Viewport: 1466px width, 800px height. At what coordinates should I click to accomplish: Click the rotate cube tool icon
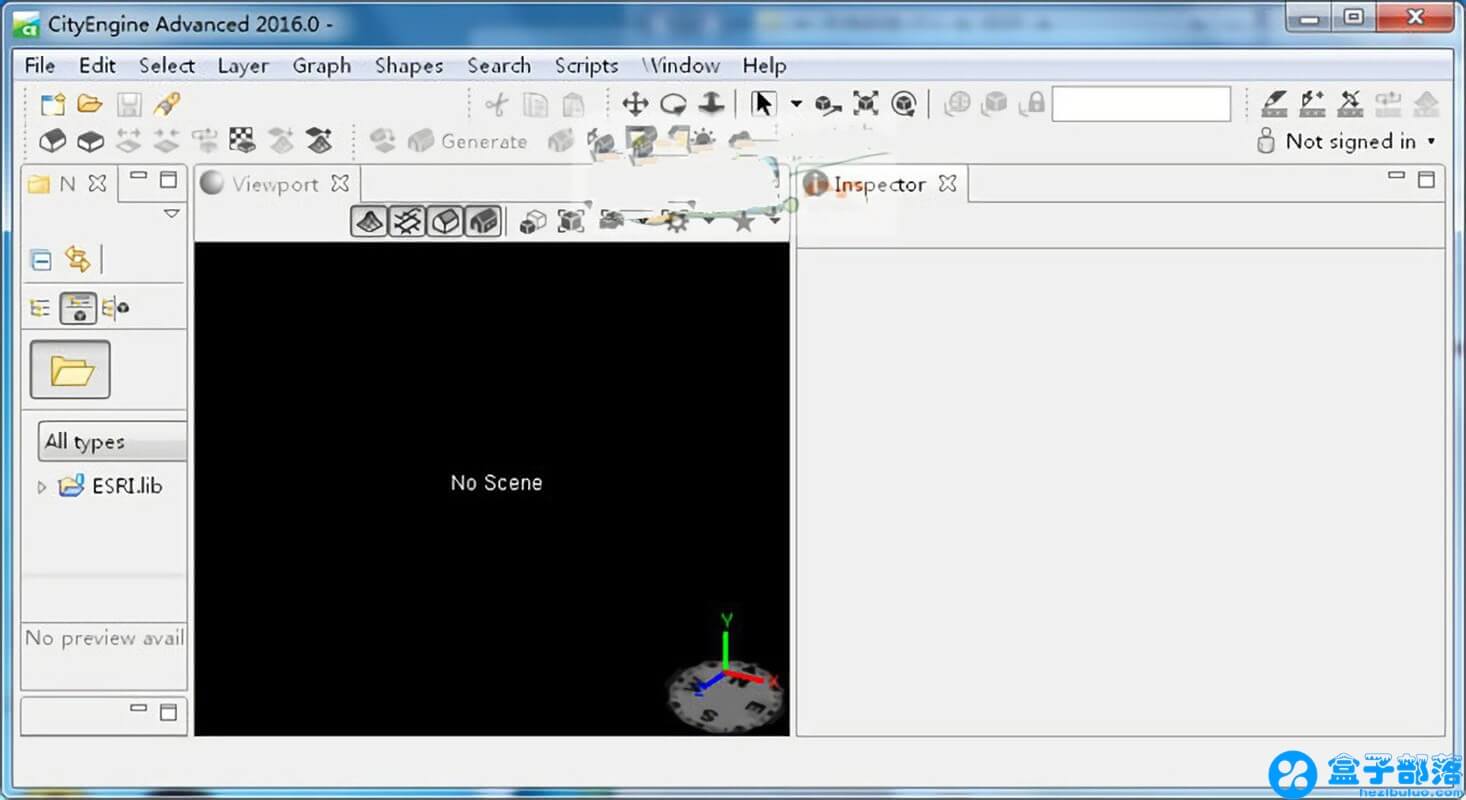(904, 104)
